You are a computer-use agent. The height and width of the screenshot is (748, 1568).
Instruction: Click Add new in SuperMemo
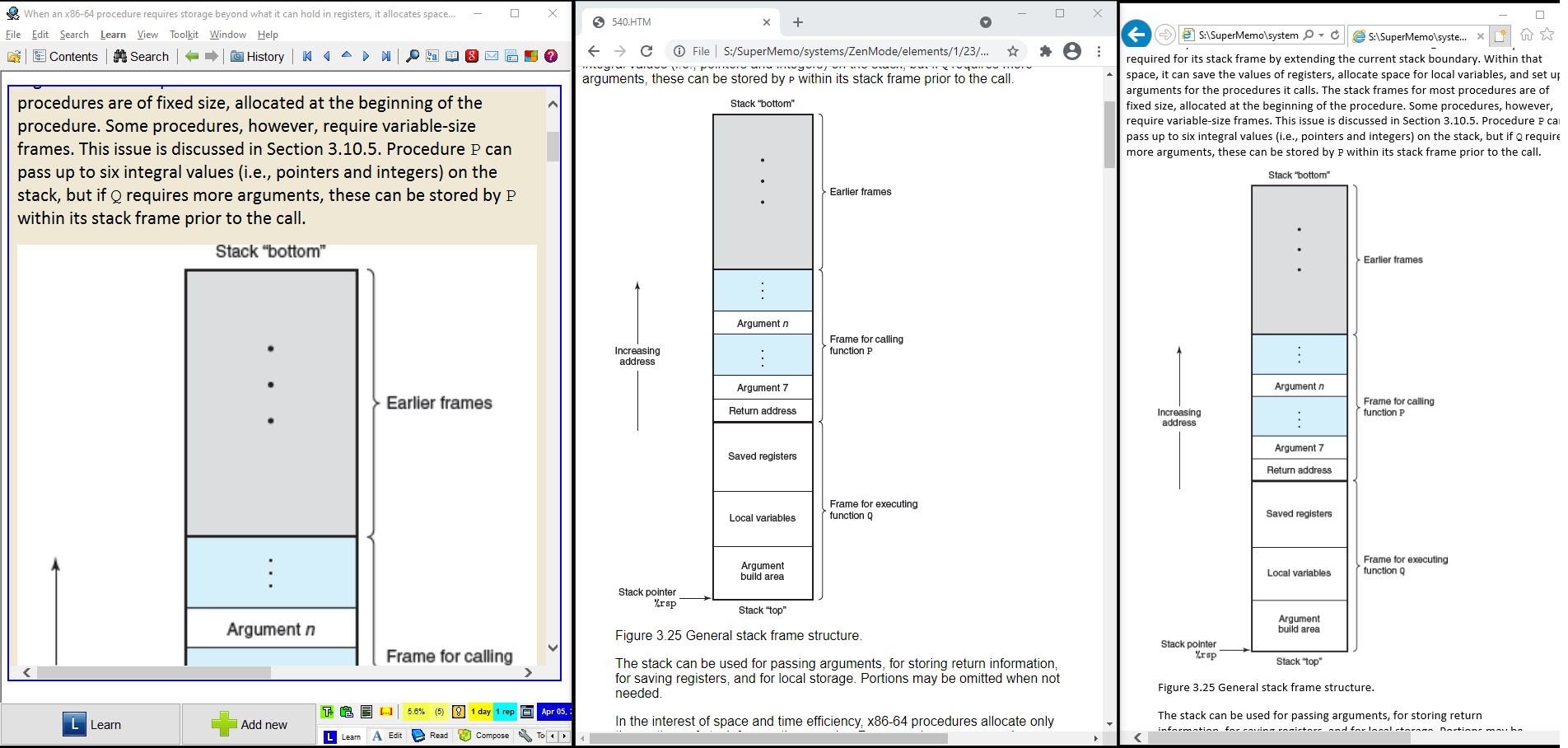pyautogui.click(x=249, y=723)
